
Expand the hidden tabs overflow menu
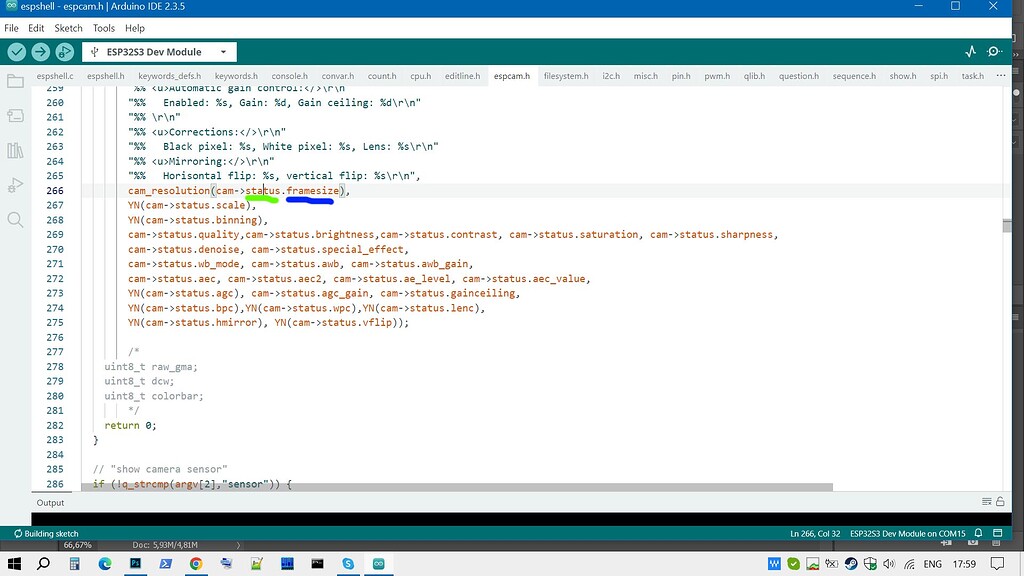(x=1001, y=75)
